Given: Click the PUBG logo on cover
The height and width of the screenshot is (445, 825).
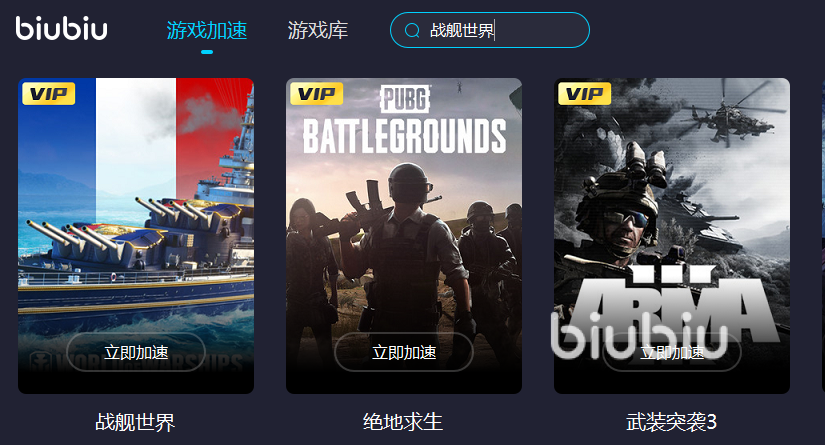Looking at the screenshot, I should point(405,98).
